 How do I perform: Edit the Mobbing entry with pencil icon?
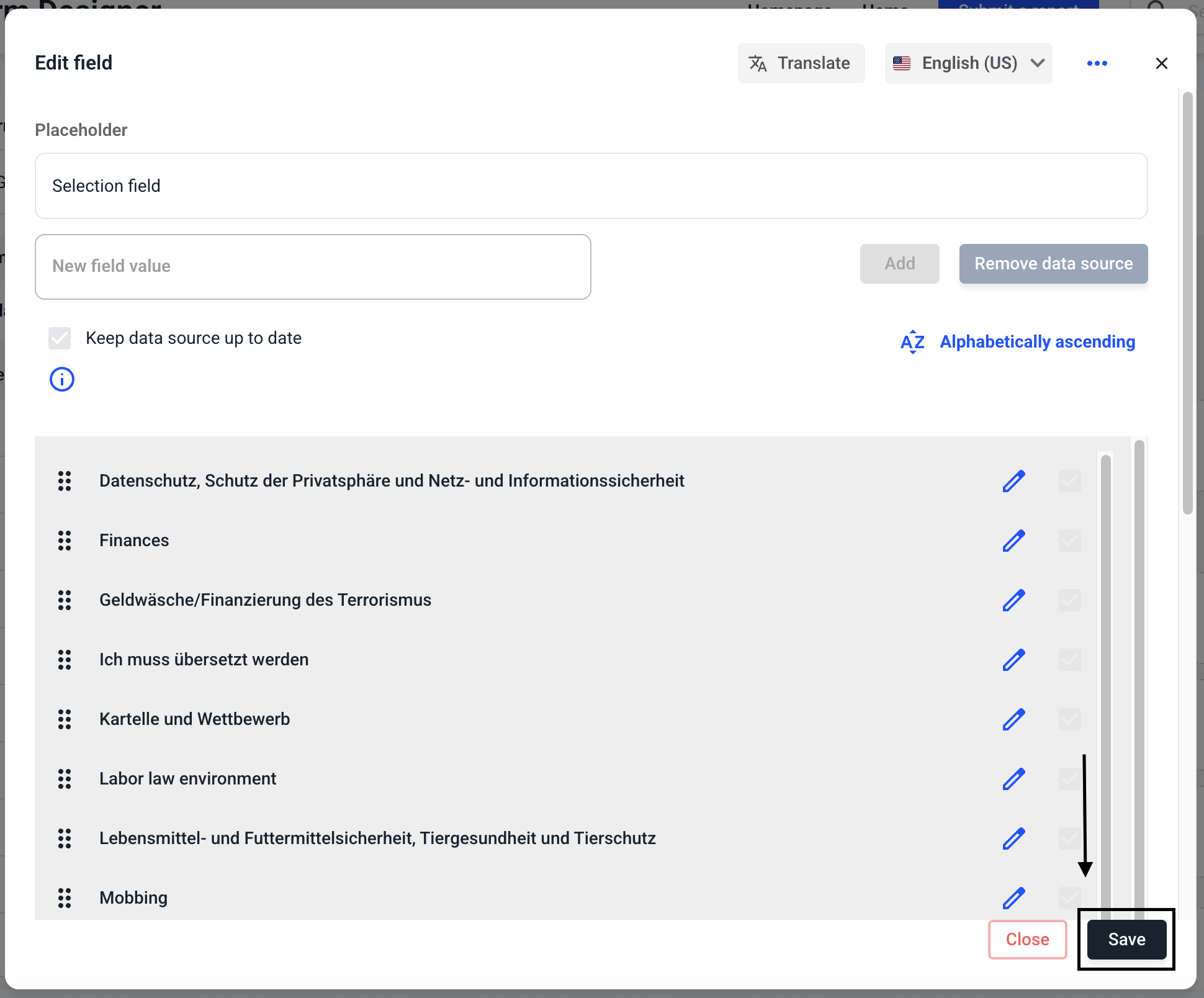coord(1013,898)
